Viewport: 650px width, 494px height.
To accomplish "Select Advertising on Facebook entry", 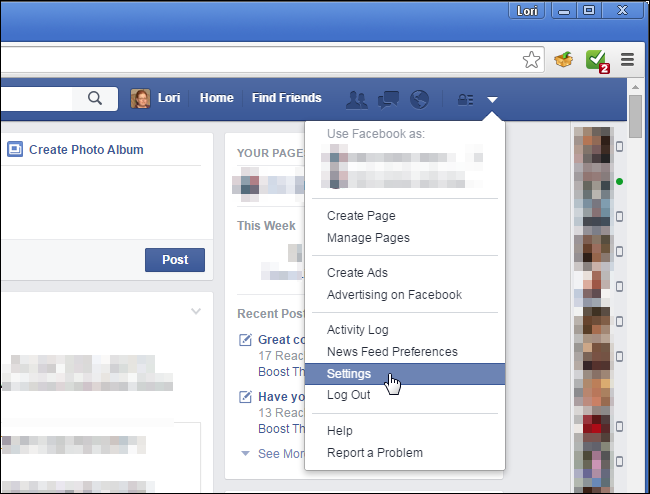I will [394, 295].
